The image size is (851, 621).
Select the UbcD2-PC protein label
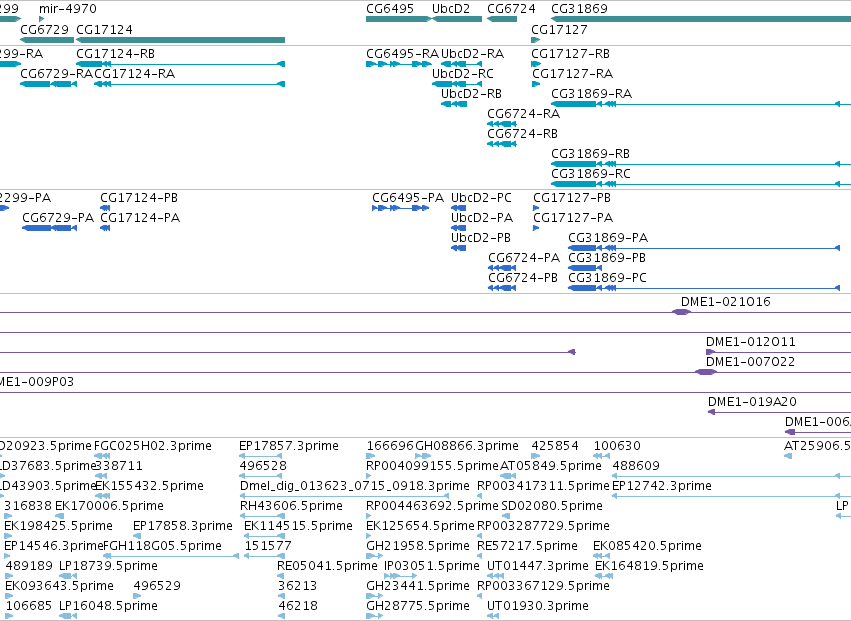(x=481, y=198)
